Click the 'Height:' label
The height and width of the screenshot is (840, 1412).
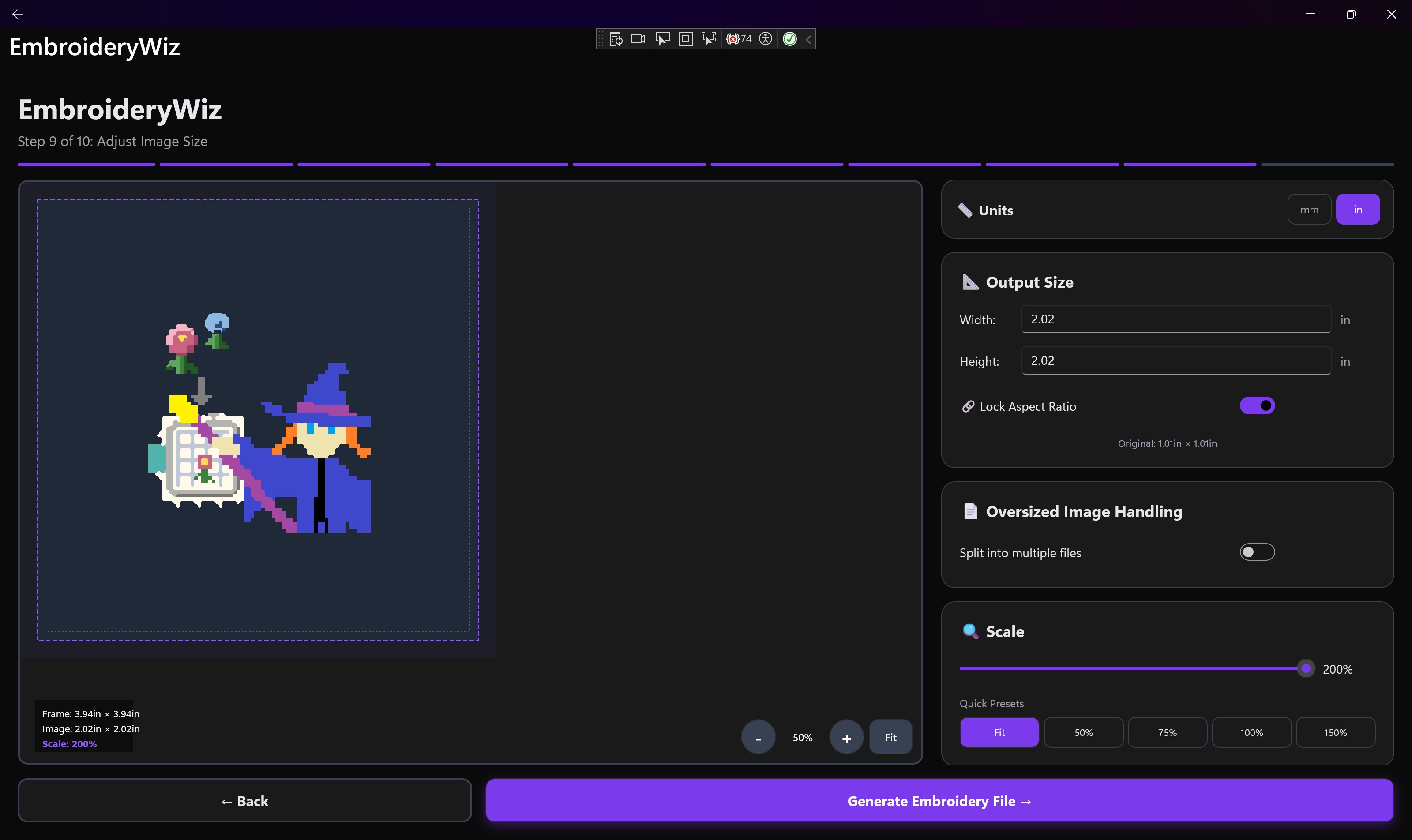[x=979, y=362]
